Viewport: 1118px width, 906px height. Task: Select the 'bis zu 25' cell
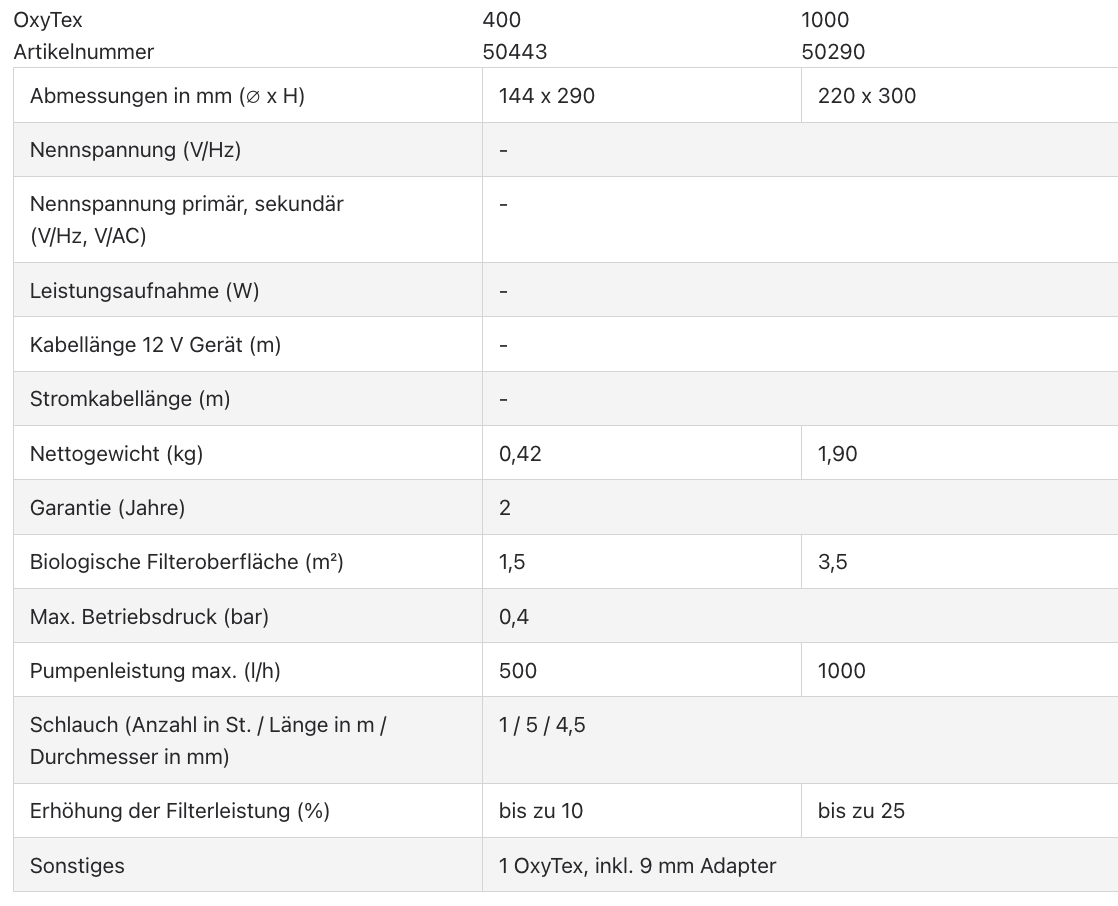pos(860,811)
